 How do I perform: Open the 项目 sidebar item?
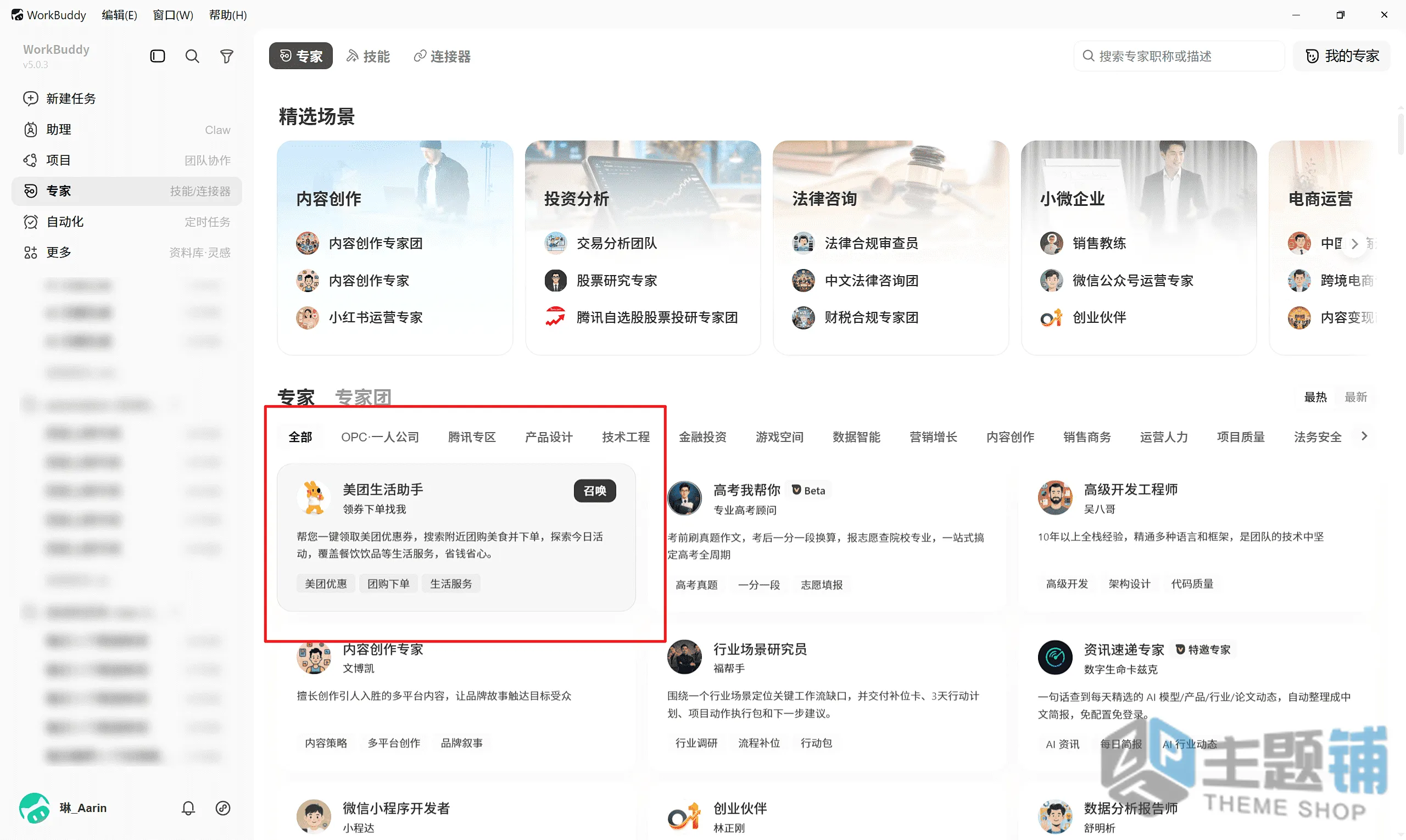[x=127, y=160]
